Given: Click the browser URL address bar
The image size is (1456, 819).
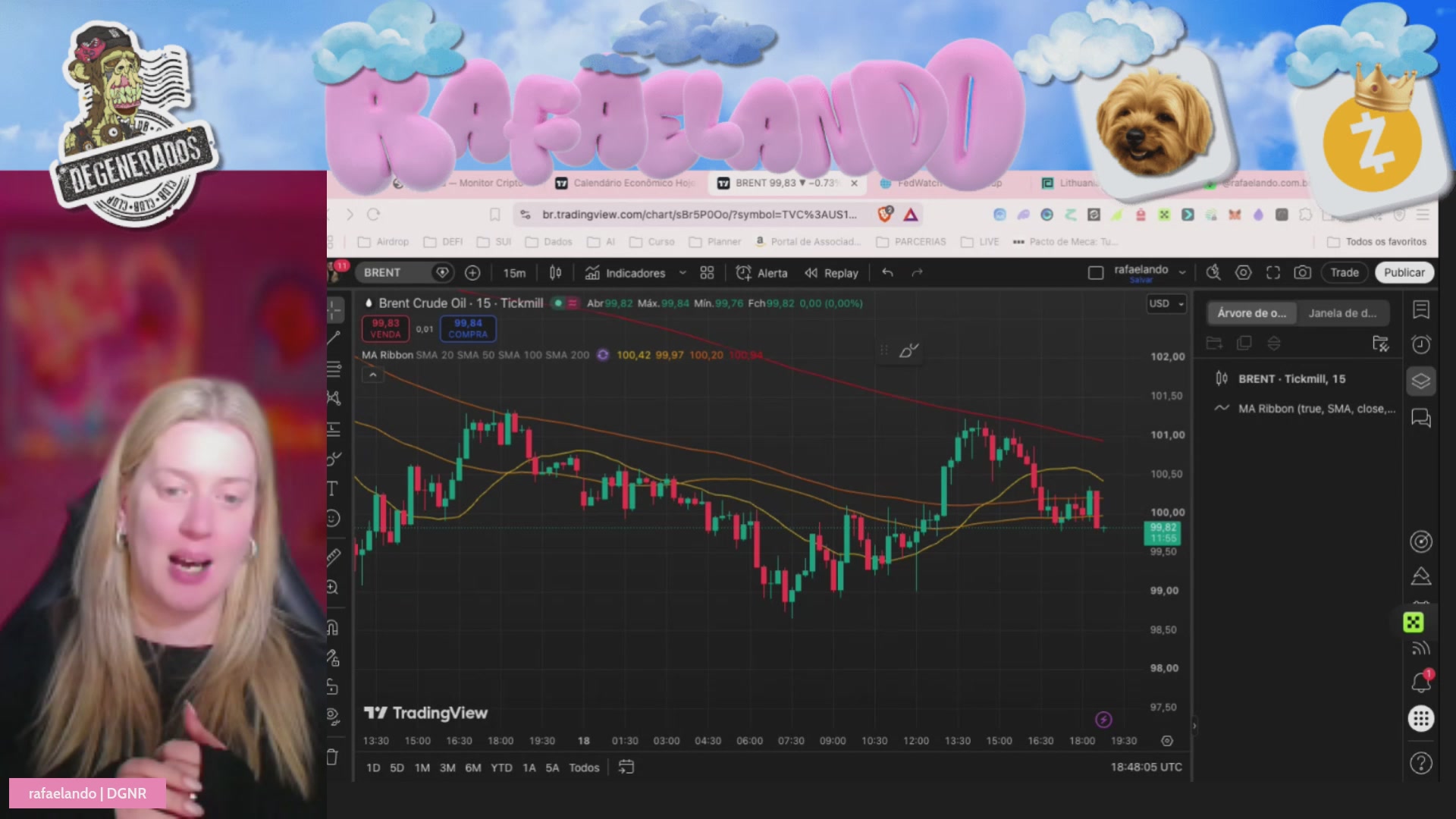Looking at the screenshot, I should tap(698, 215).
